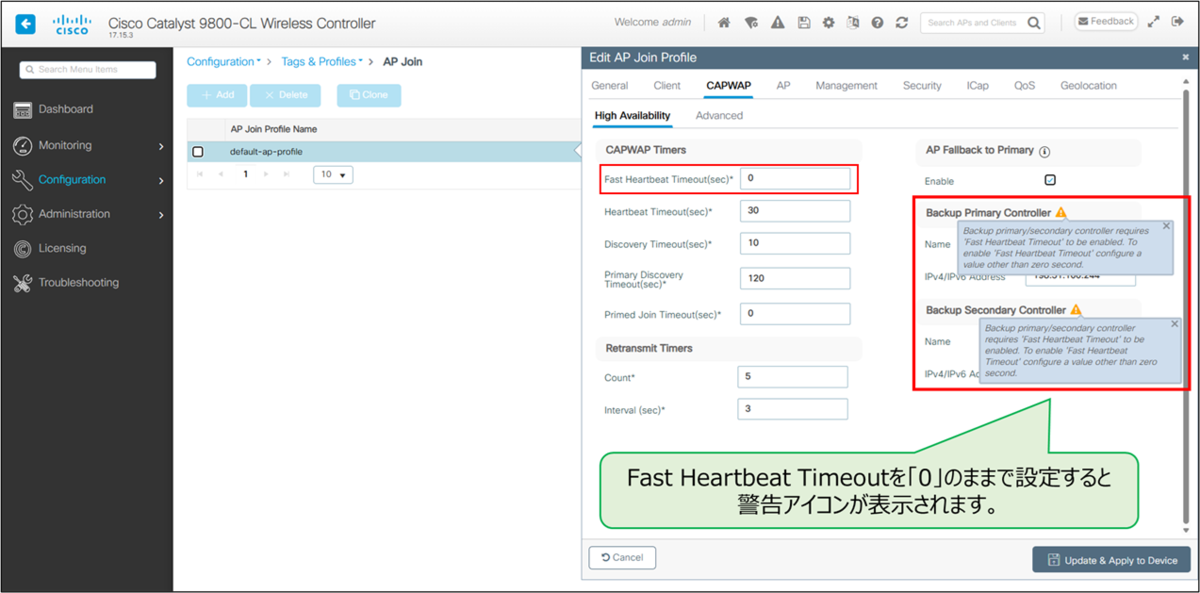Switch to the General tab

tap(610, 86)
